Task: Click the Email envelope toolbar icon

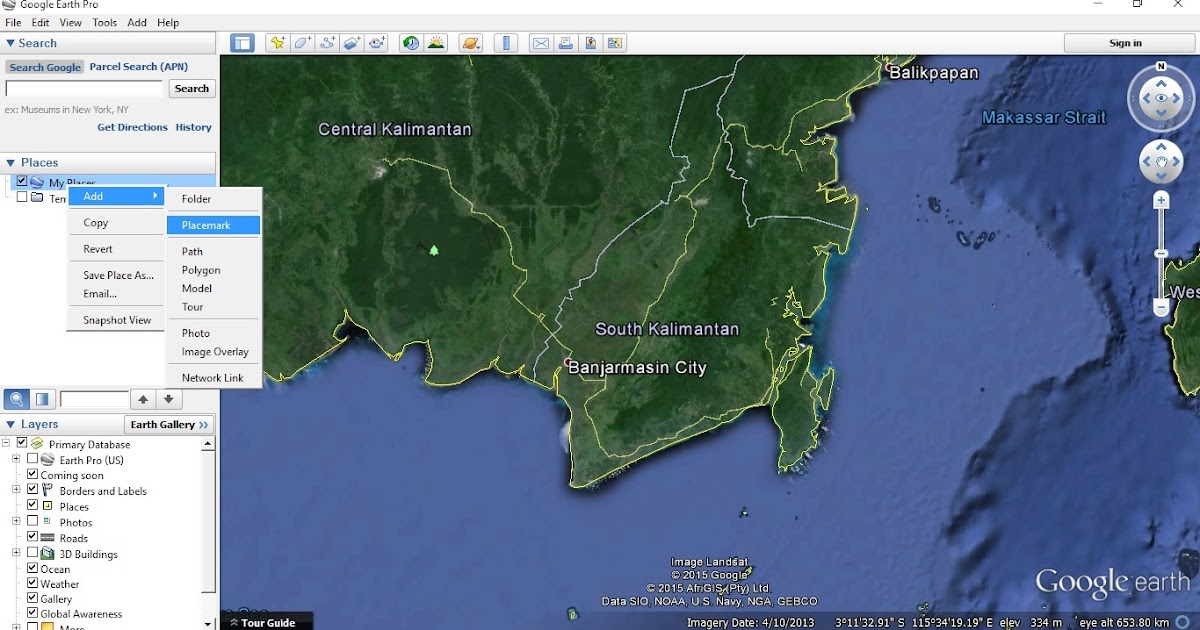Action: 541,43
